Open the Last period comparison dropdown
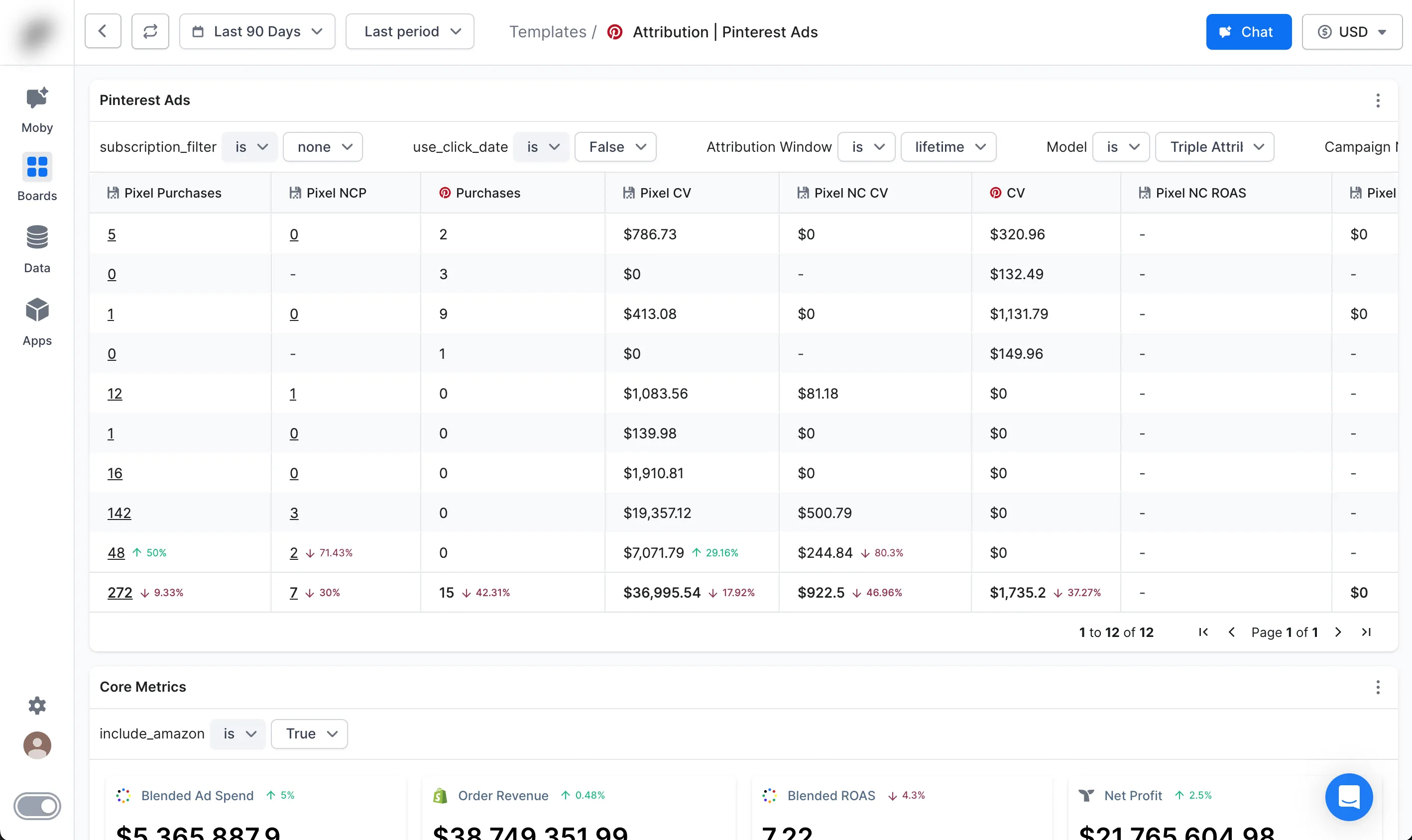Screen dimensions: 1412x840 click(410, 32)
